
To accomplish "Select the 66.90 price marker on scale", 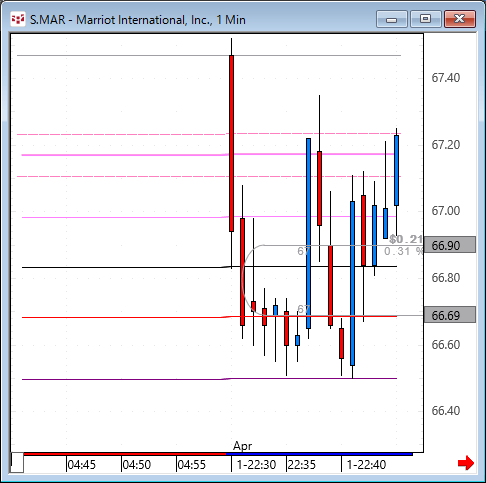I will [x=449, y=245].
